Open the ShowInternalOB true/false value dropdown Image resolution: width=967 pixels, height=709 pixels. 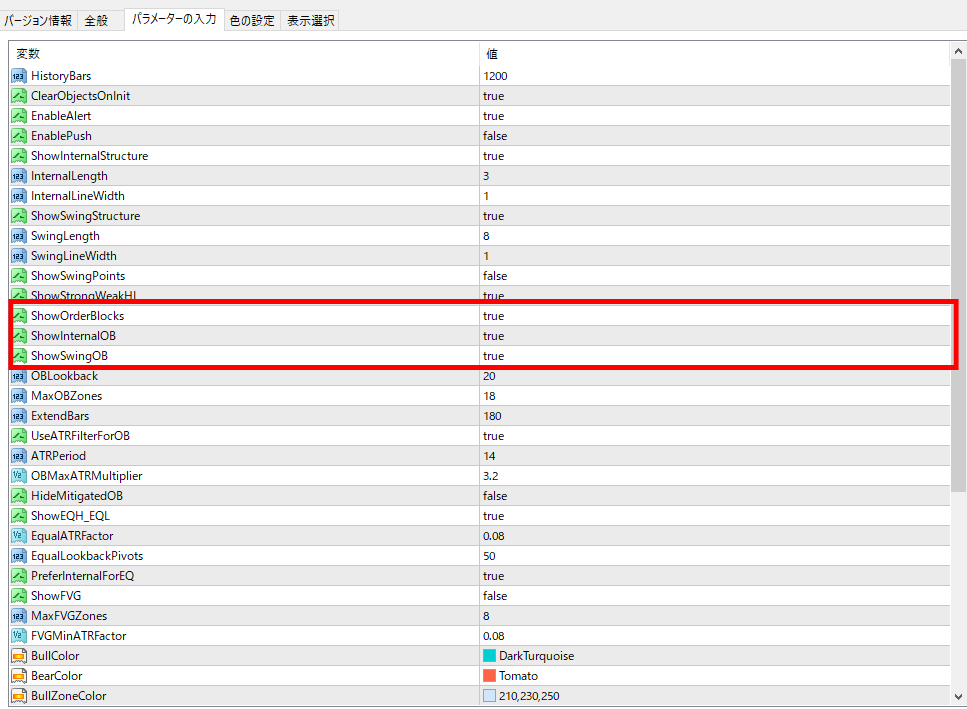tap(493, 336)
